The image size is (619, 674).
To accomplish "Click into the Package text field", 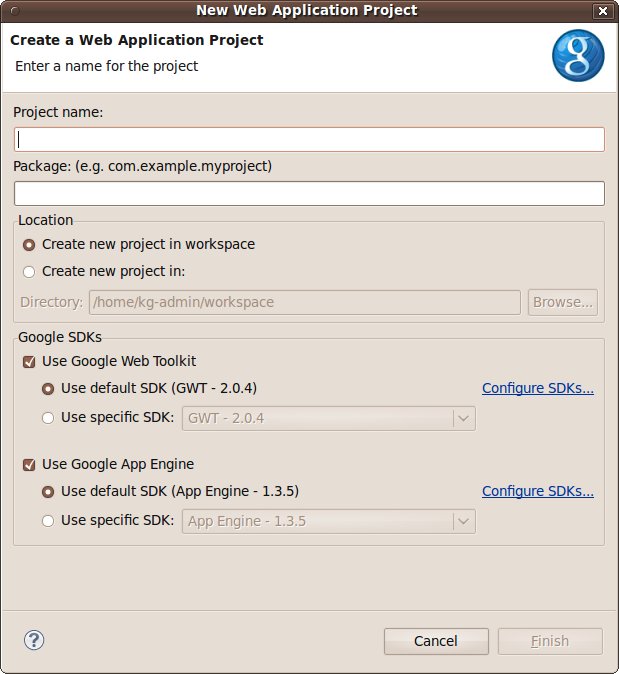I will point(309,193).
